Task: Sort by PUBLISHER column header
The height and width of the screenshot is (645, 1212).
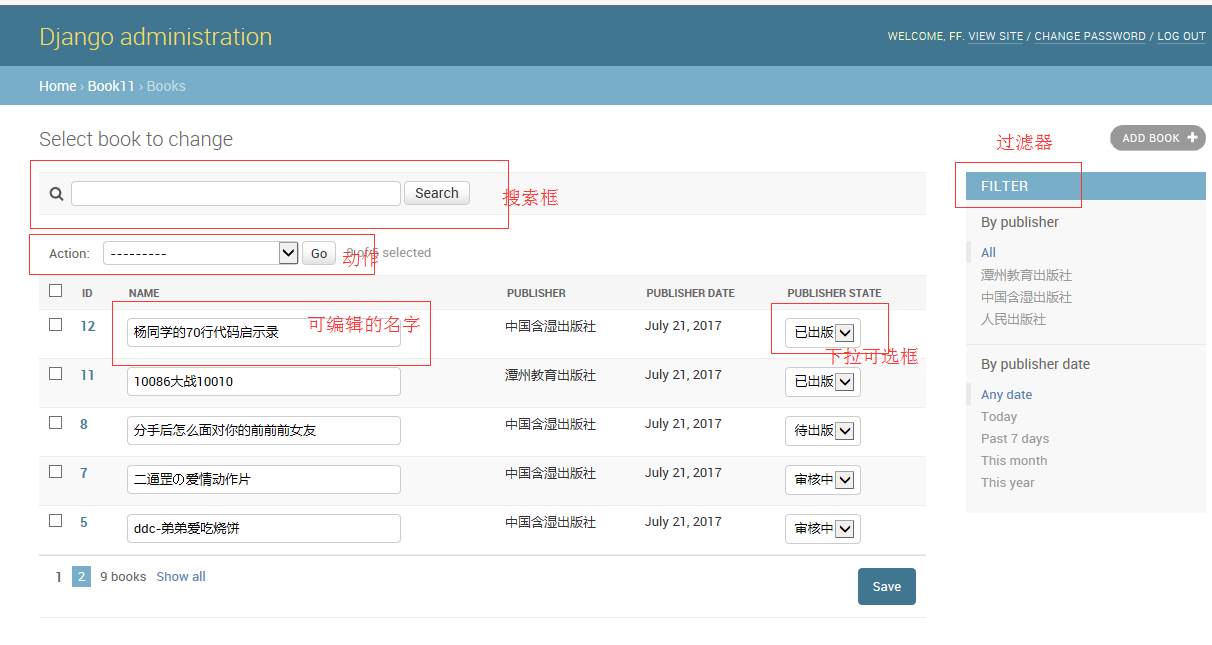Action: (x=536, y=293)
